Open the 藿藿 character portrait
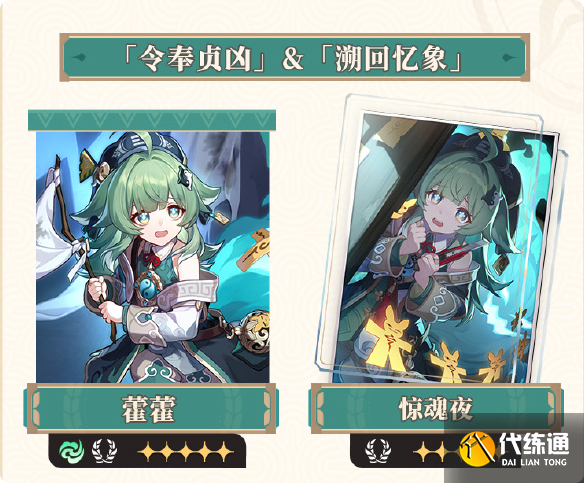584x483 pixels. [x=153, y=257]
